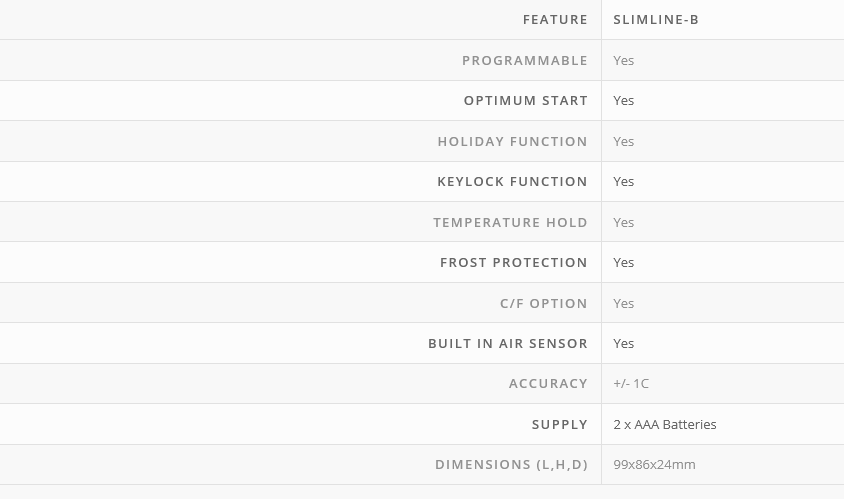
Task: Select the C/F OPTION label
Action: pos(544,304)
